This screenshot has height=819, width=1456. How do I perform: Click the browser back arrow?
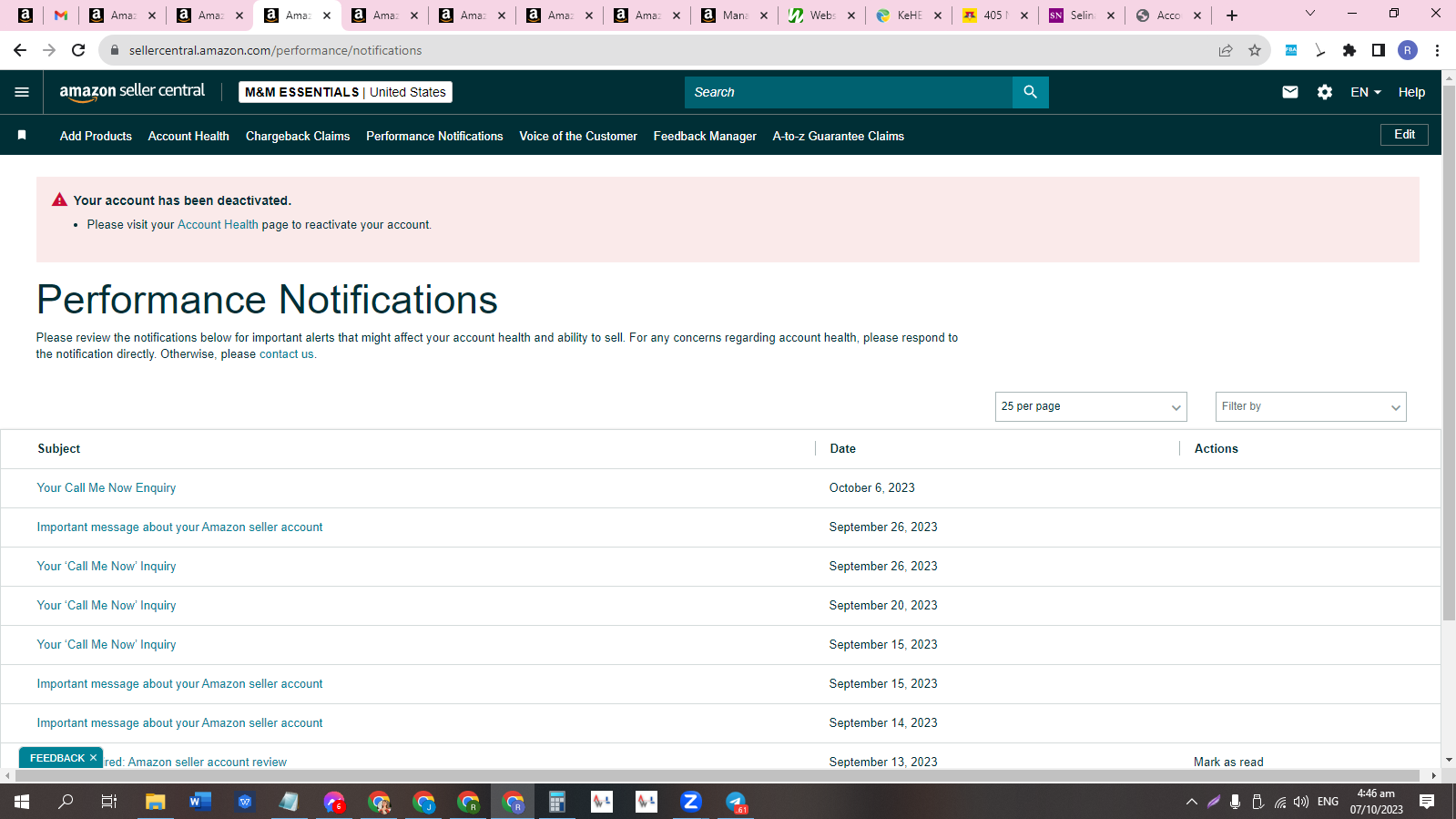20,50
